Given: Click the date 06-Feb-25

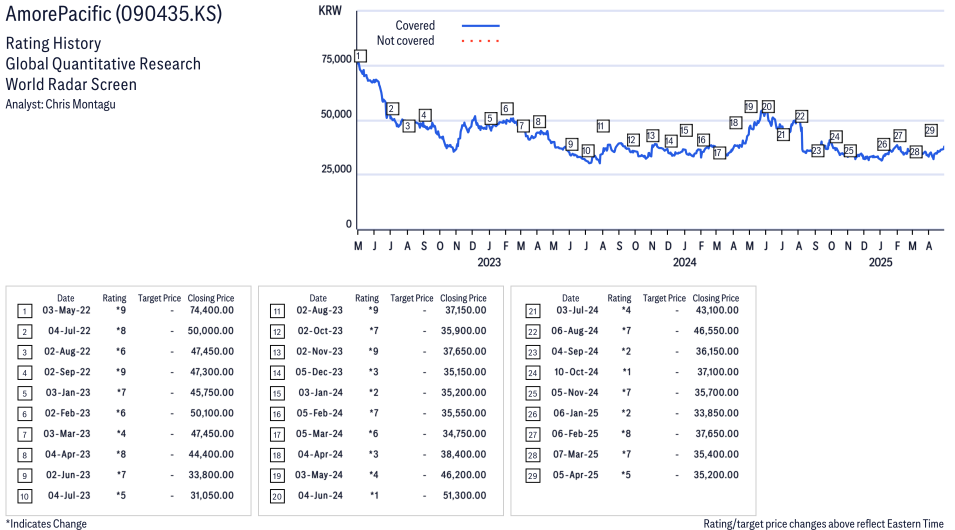Looking at the screenshot, I should tap(575, 434).
